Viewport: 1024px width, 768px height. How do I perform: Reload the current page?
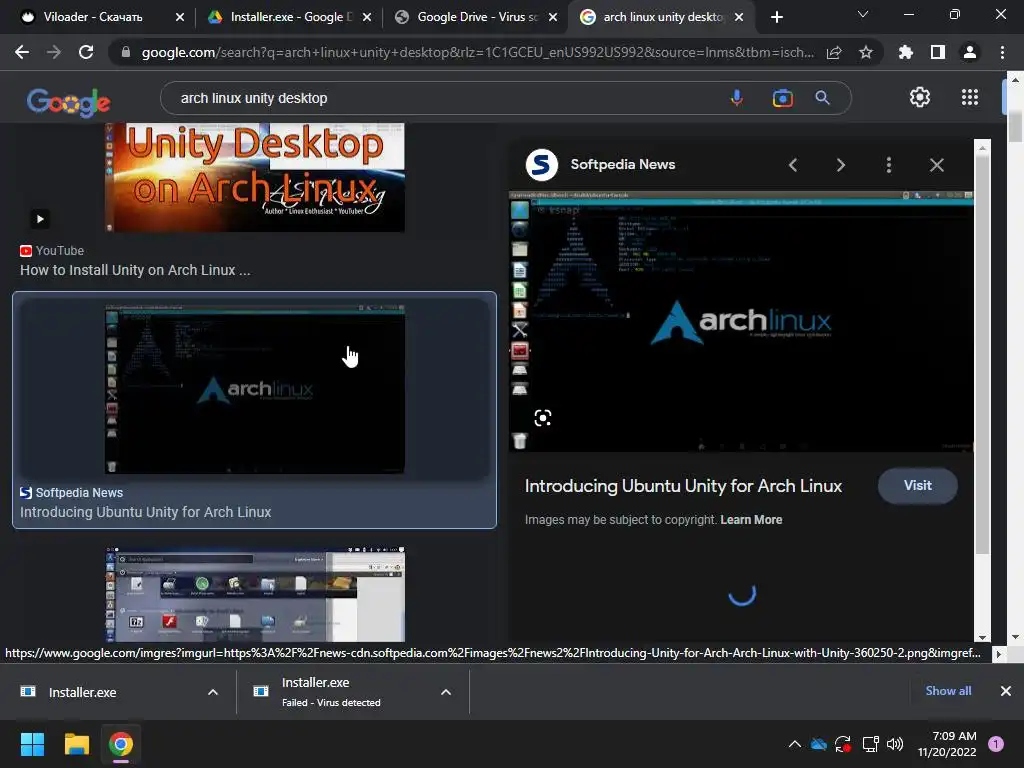86,52
